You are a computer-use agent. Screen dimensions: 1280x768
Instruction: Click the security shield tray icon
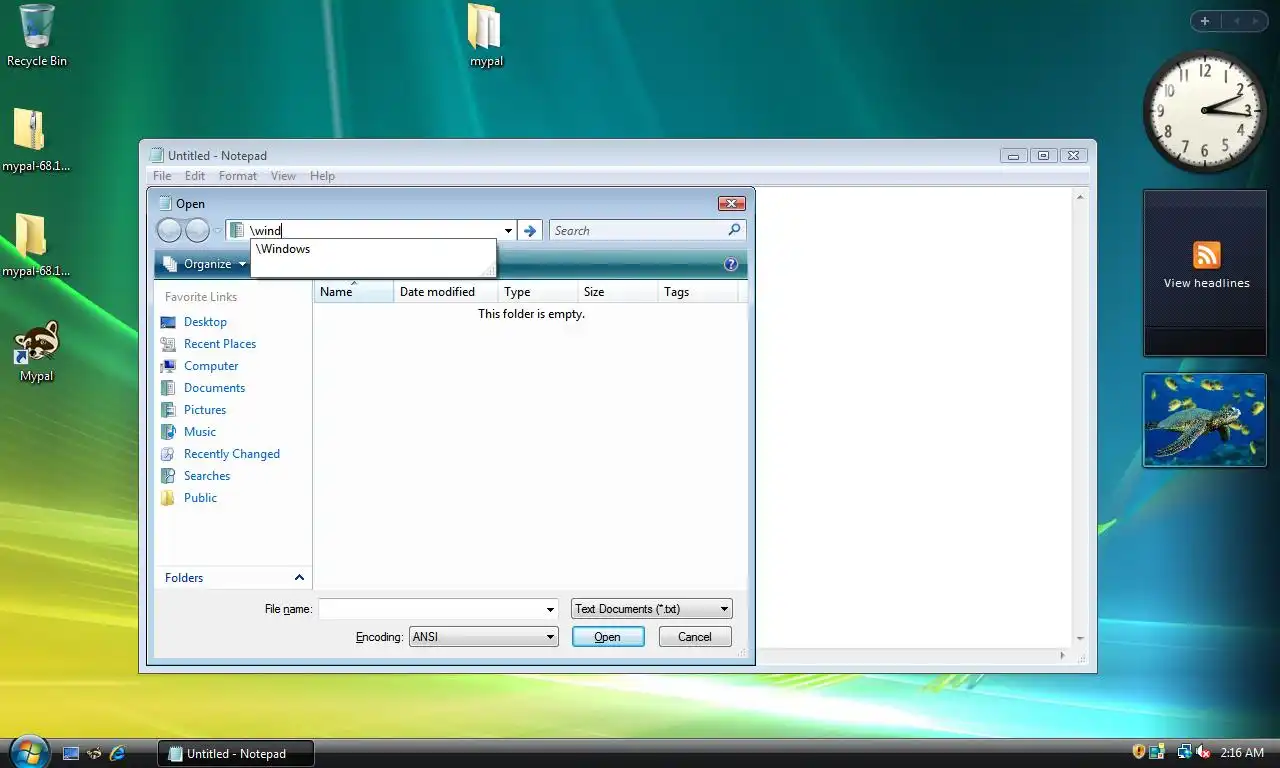pos(1139,752)
